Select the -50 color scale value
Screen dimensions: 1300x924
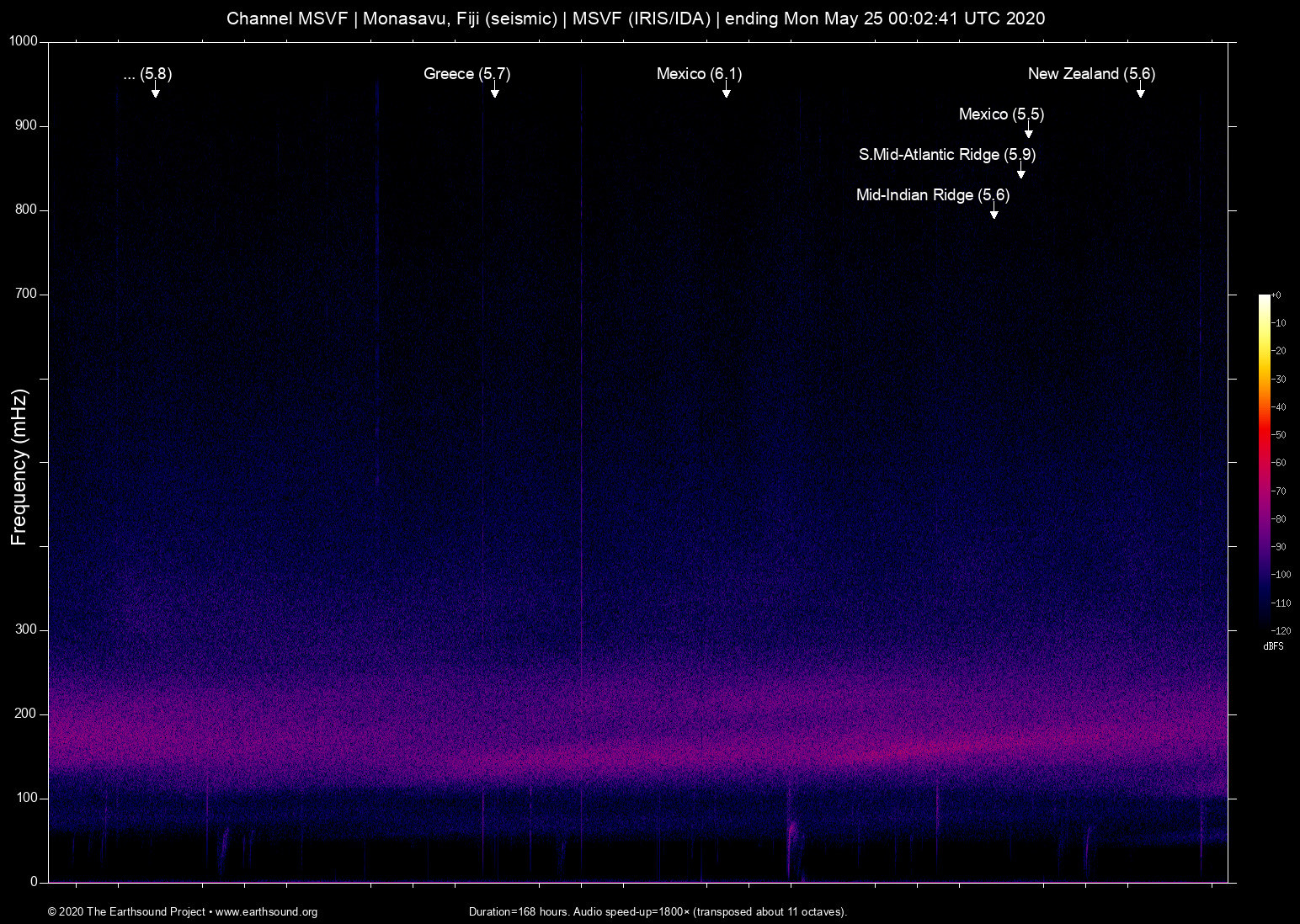[x=1279, y=435]
